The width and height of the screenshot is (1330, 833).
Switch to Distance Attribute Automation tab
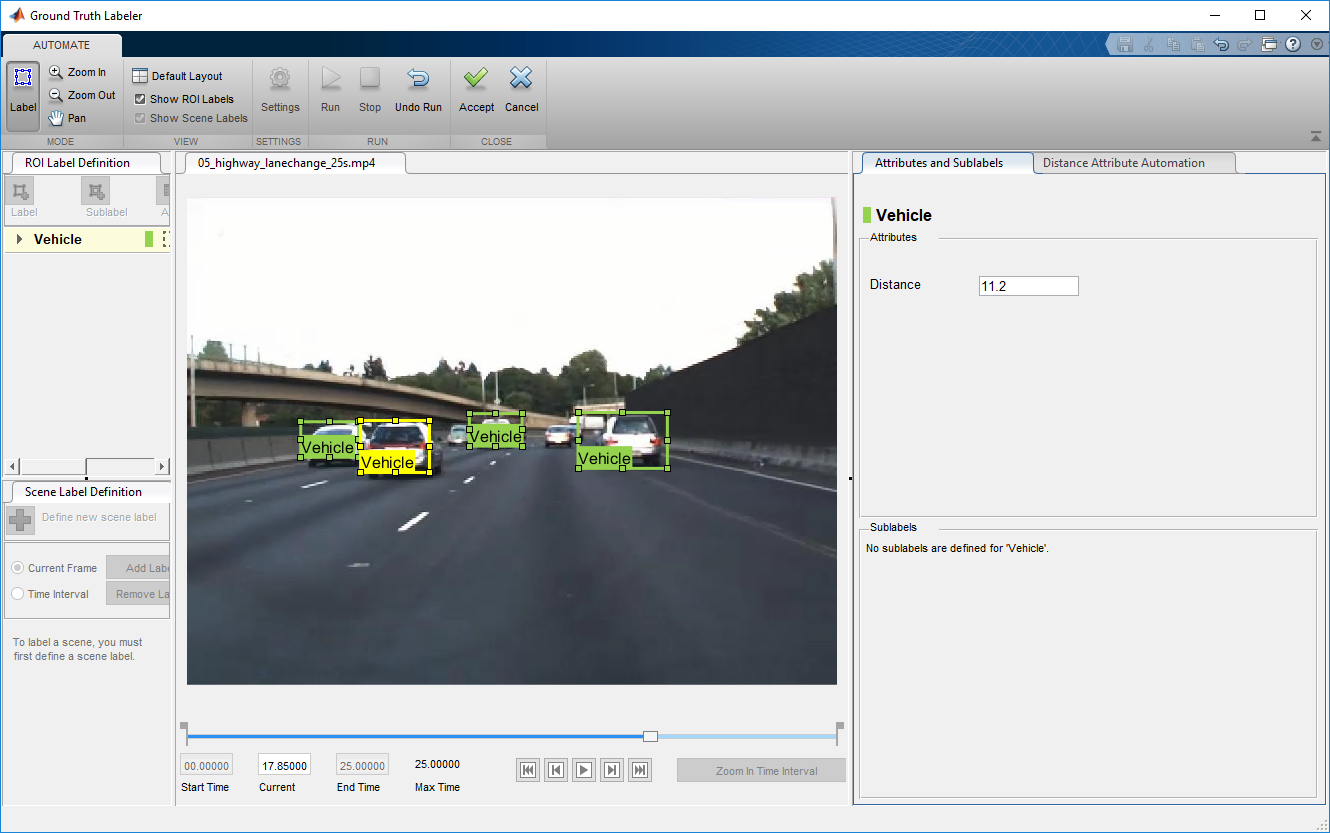tap(1123, 163)
